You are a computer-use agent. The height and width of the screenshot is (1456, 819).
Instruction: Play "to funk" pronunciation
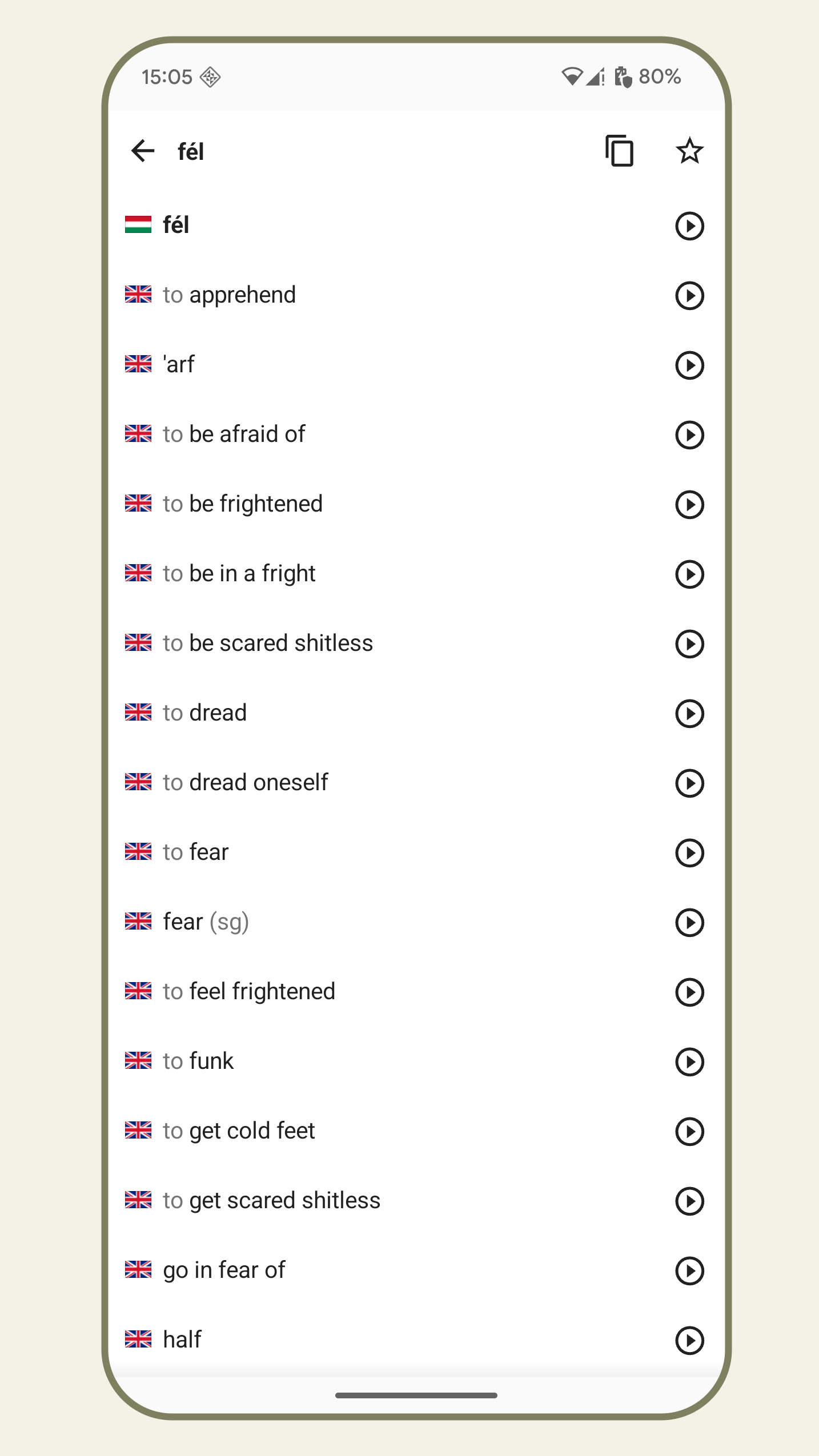click(x=689, y=1061)
